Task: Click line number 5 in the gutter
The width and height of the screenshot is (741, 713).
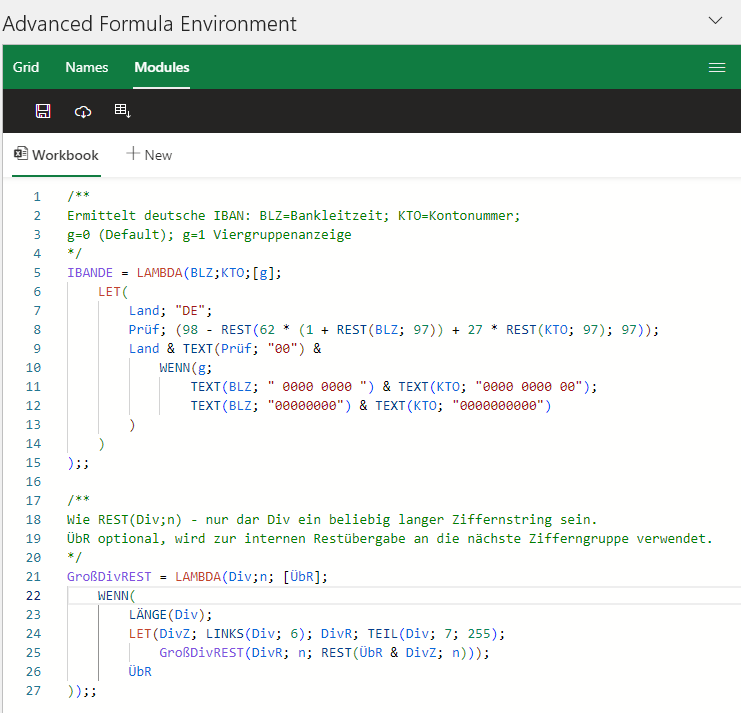Action: tap(37, 273)
